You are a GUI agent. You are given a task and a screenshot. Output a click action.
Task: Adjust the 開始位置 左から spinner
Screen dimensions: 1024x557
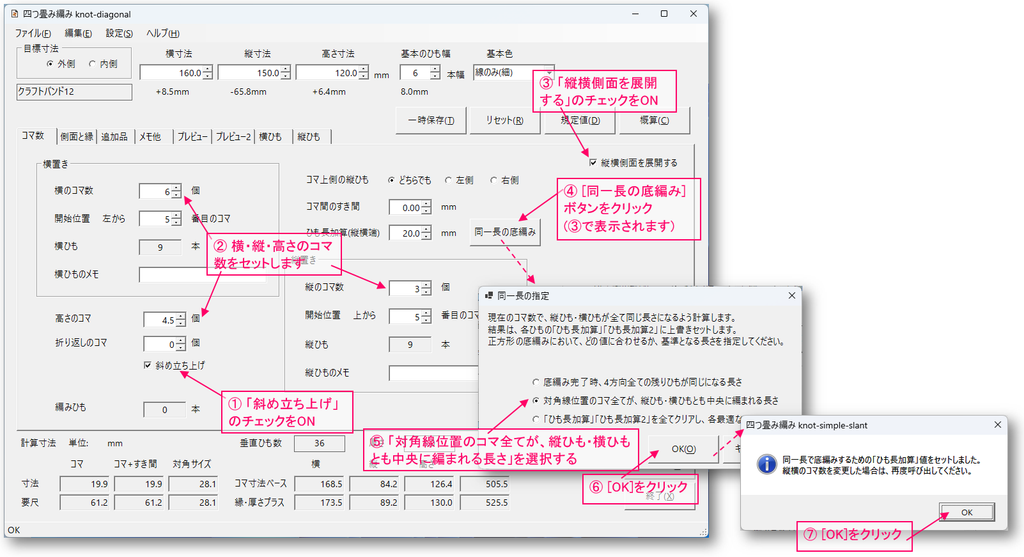coord(176,219)
